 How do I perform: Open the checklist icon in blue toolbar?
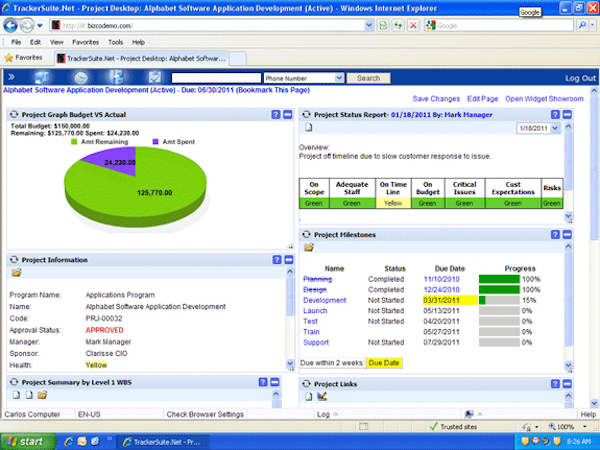pos(155,77)
